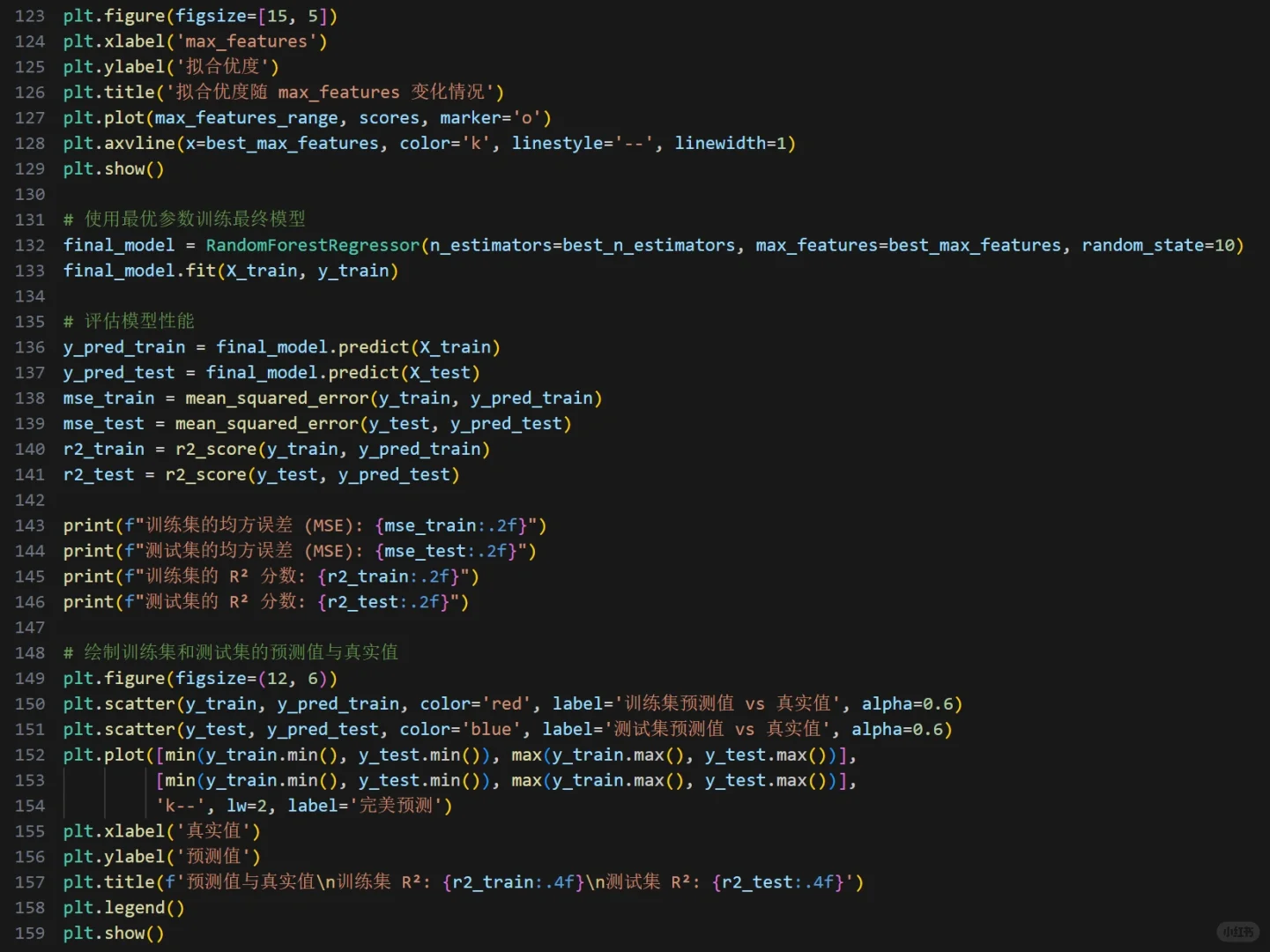The width and height of the screenshot is (1270, 952).
Task: Click the comment 使用最优参数训练最终模型 on line 131
Action: 194,219
